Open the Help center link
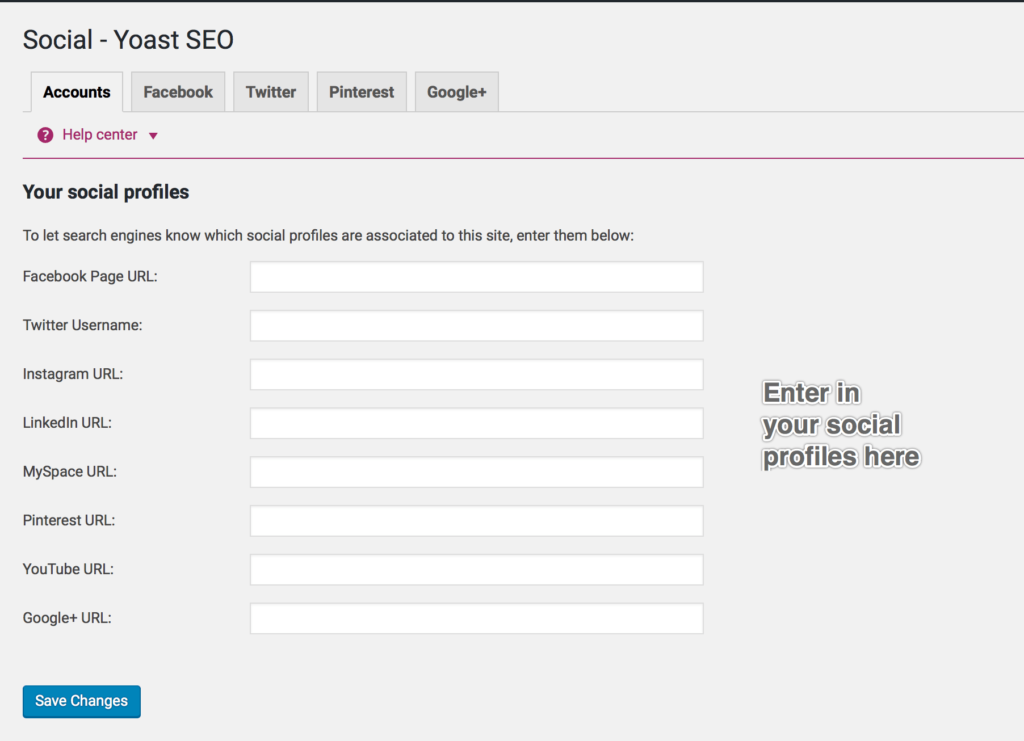1024x741 pixels. (99, 135)
